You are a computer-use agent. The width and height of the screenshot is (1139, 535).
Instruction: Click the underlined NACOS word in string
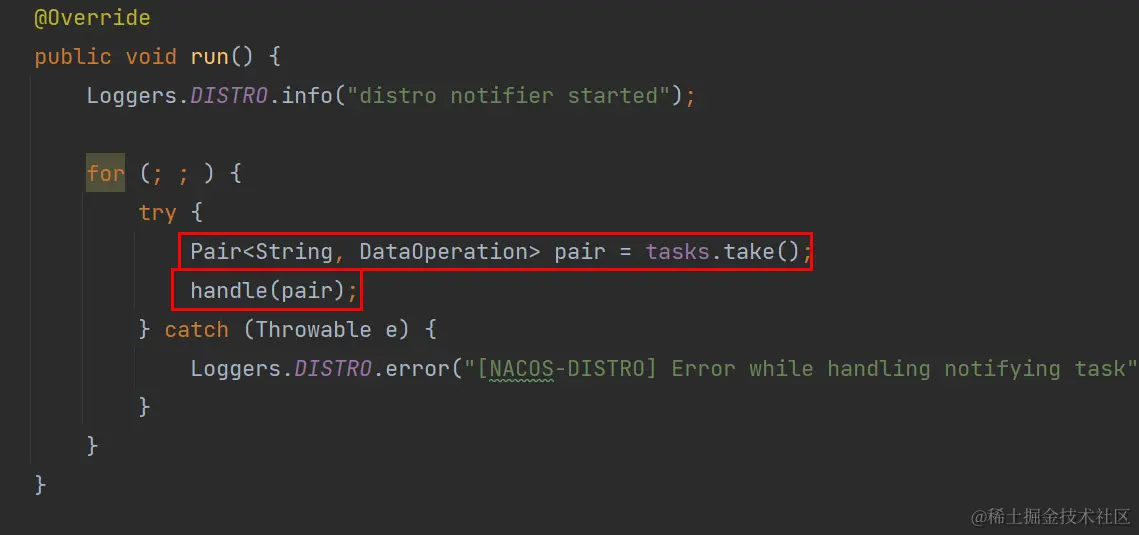pyautogui.click(x=521, y=369)
